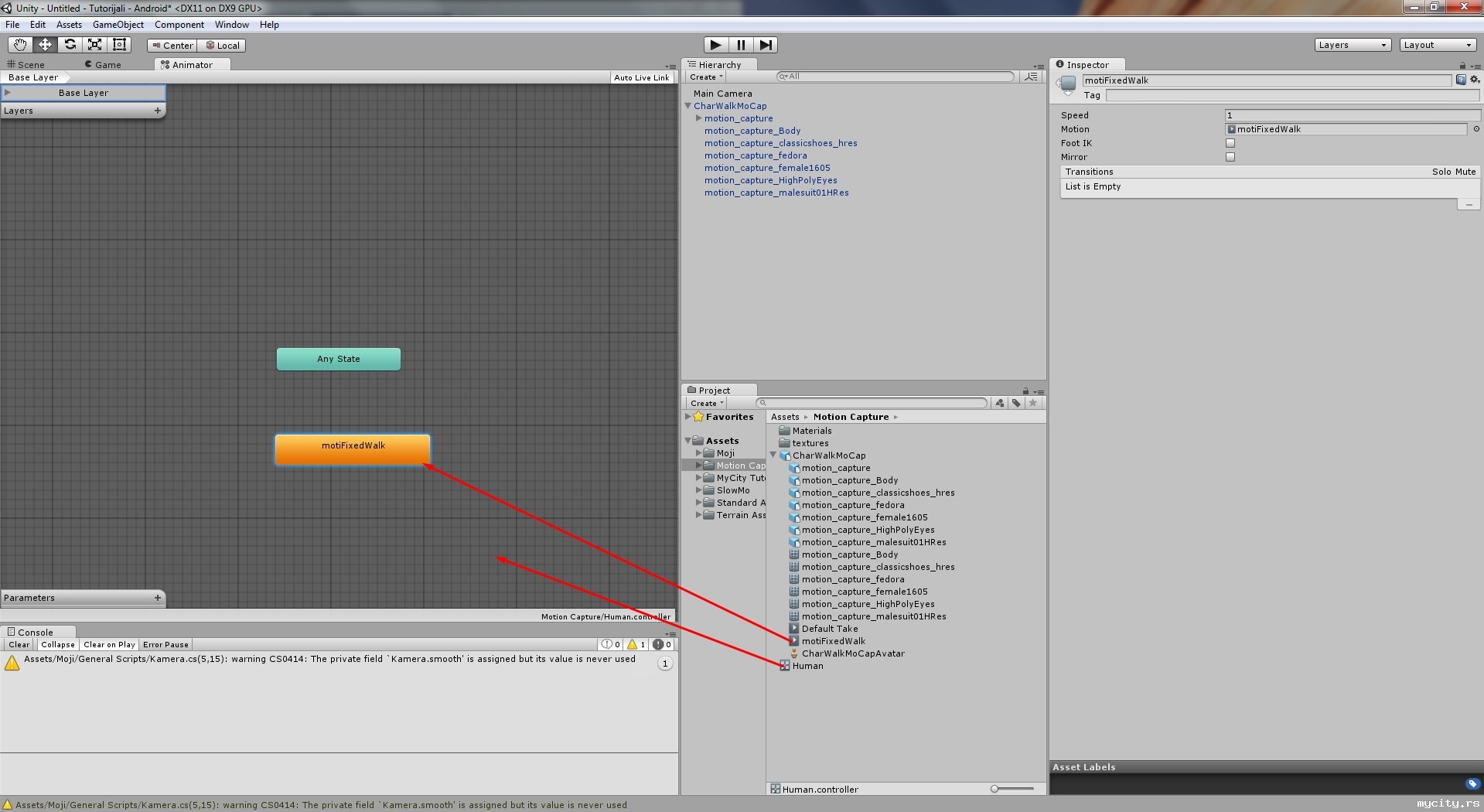Click Search by Type icon in Project
1484x812 pixels.
1000,403
